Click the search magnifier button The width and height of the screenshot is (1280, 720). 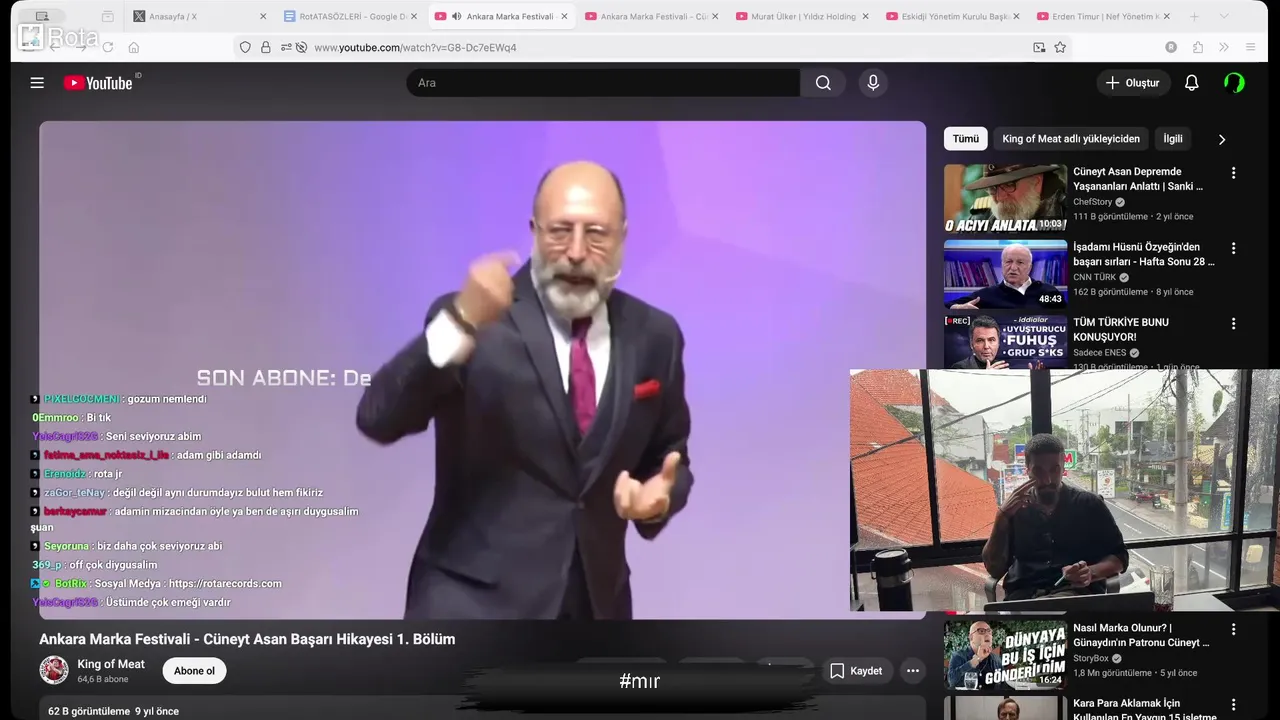(823, 83)
